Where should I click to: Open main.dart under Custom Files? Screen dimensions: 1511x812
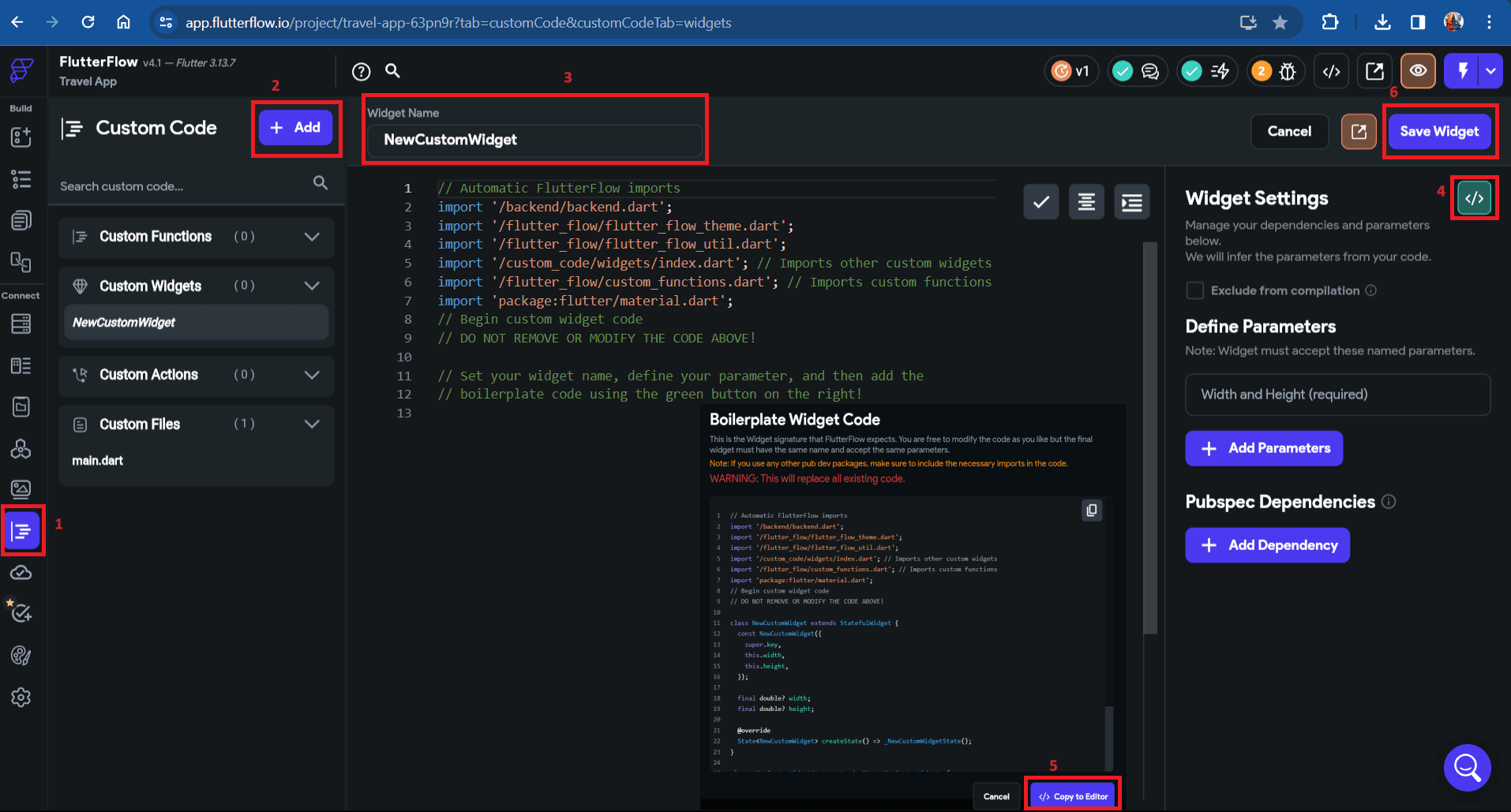coord(98,461)
